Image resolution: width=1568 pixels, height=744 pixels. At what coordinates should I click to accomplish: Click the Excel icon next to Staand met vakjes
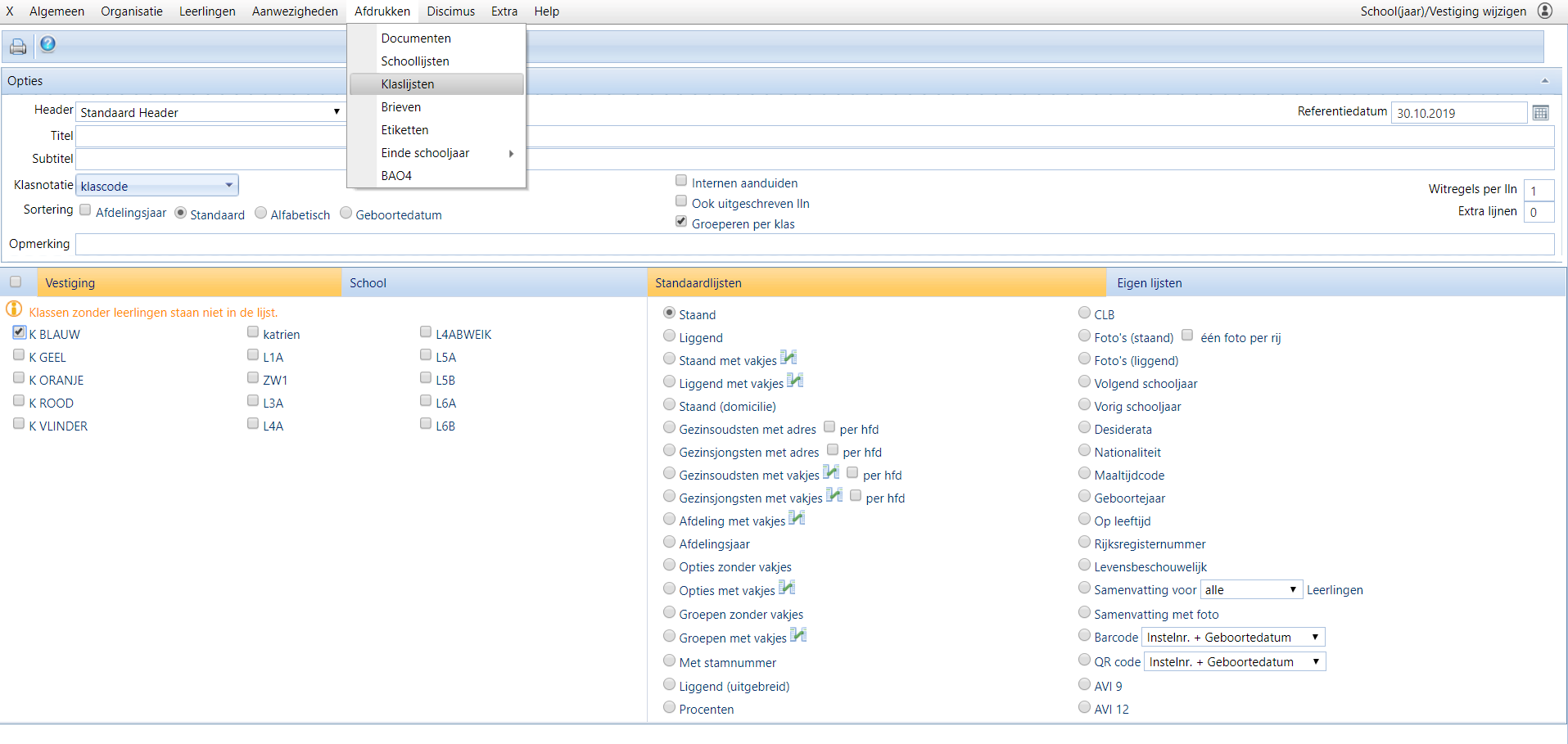(789, 358)
